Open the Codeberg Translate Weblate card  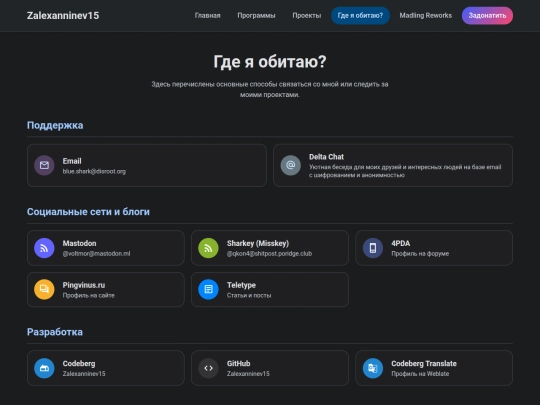(x=434, y=368)
